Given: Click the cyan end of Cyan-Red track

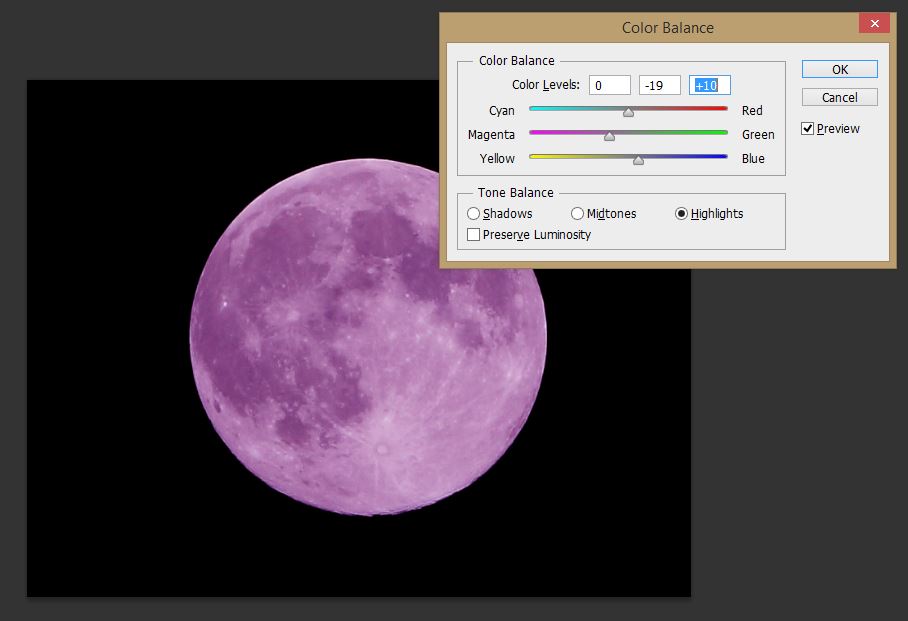Looking at the screenshot, I should tap(534, 108).
